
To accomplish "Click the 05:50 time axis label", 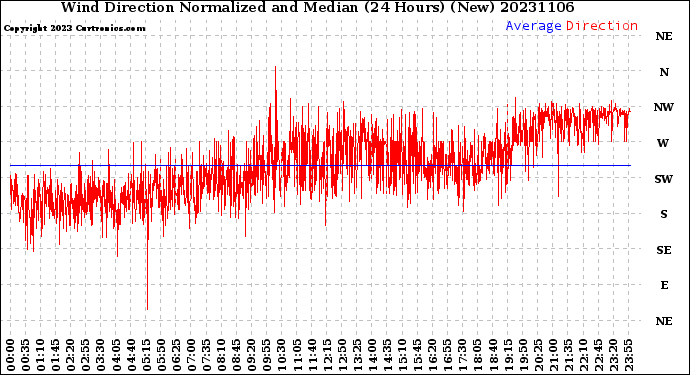I will click(x=161, y=355).
